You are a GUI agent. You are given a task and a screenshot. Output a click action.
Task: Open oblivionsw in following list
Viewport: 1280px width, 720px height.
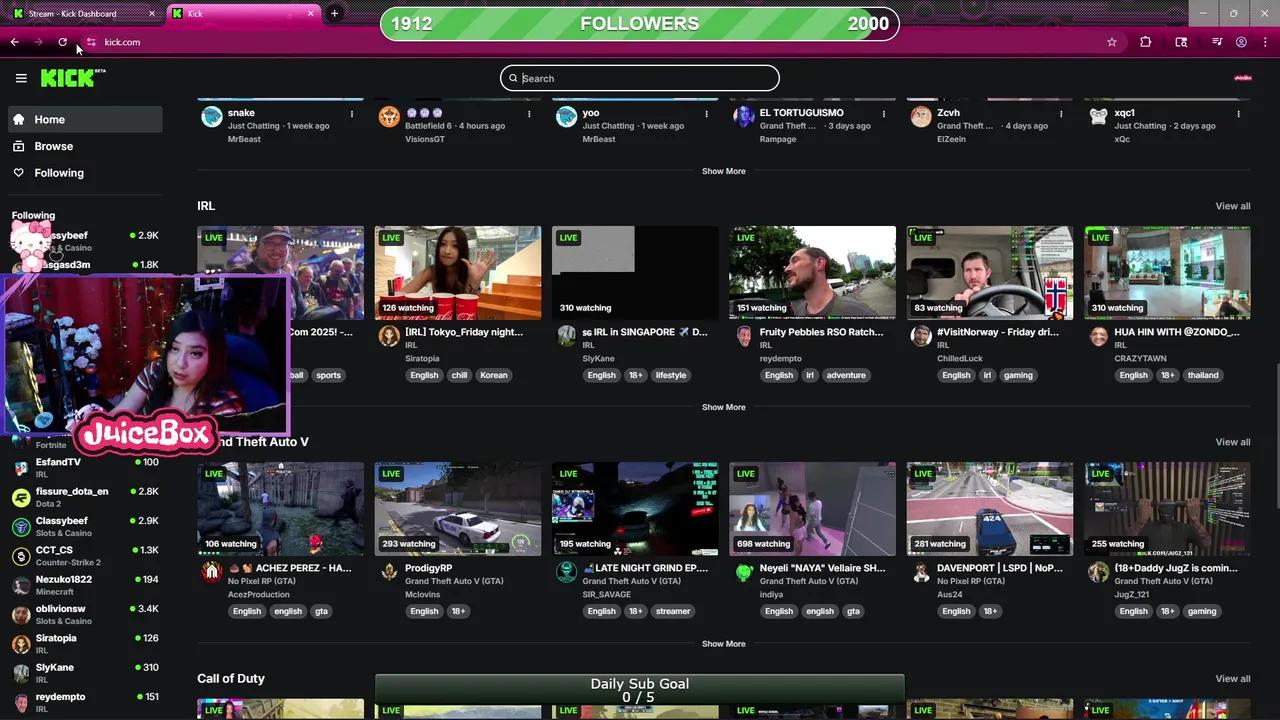[85, 614]
